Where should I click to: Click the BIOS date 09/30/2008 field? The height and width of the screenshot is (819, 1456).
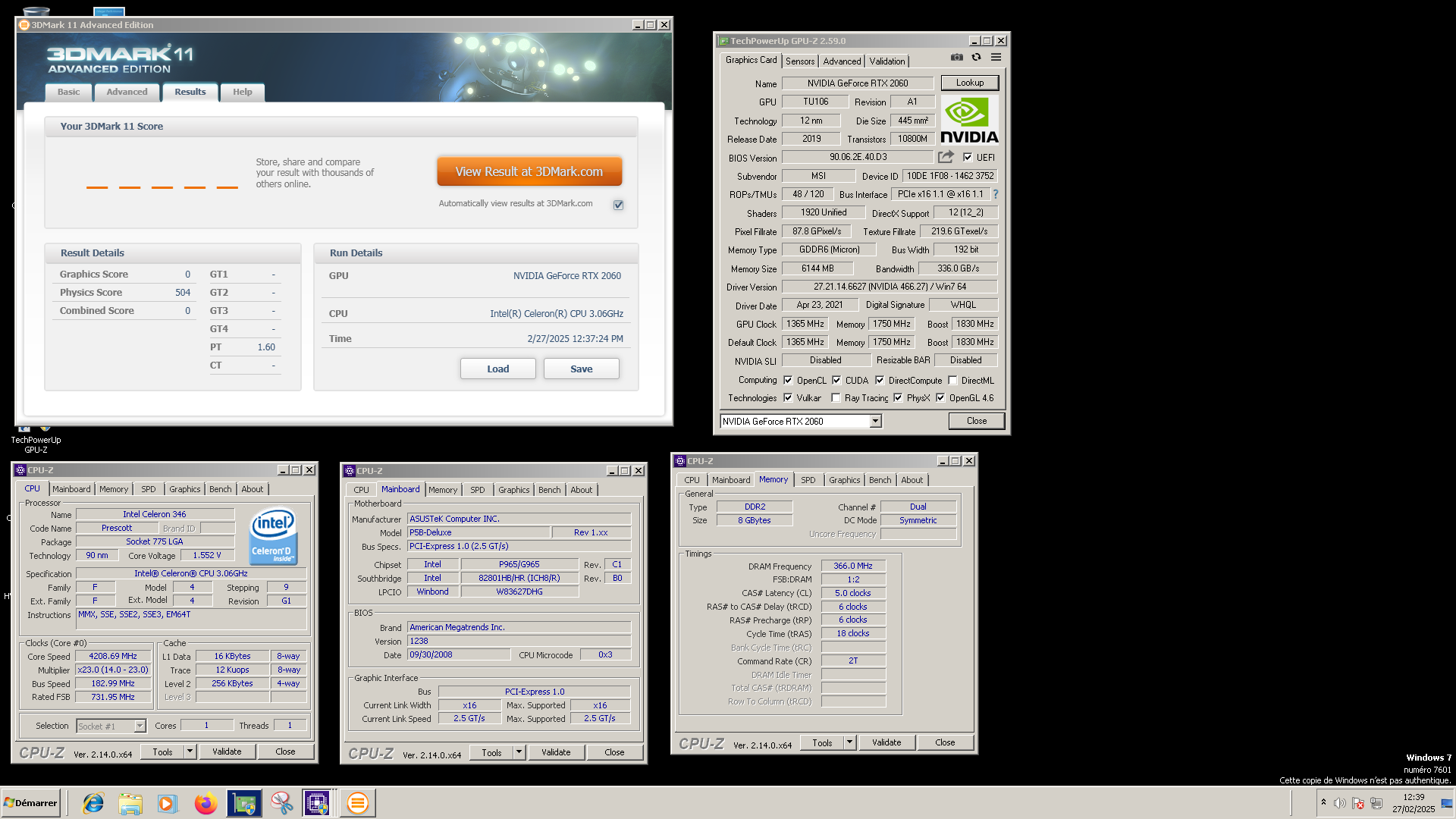coord(459,654)
